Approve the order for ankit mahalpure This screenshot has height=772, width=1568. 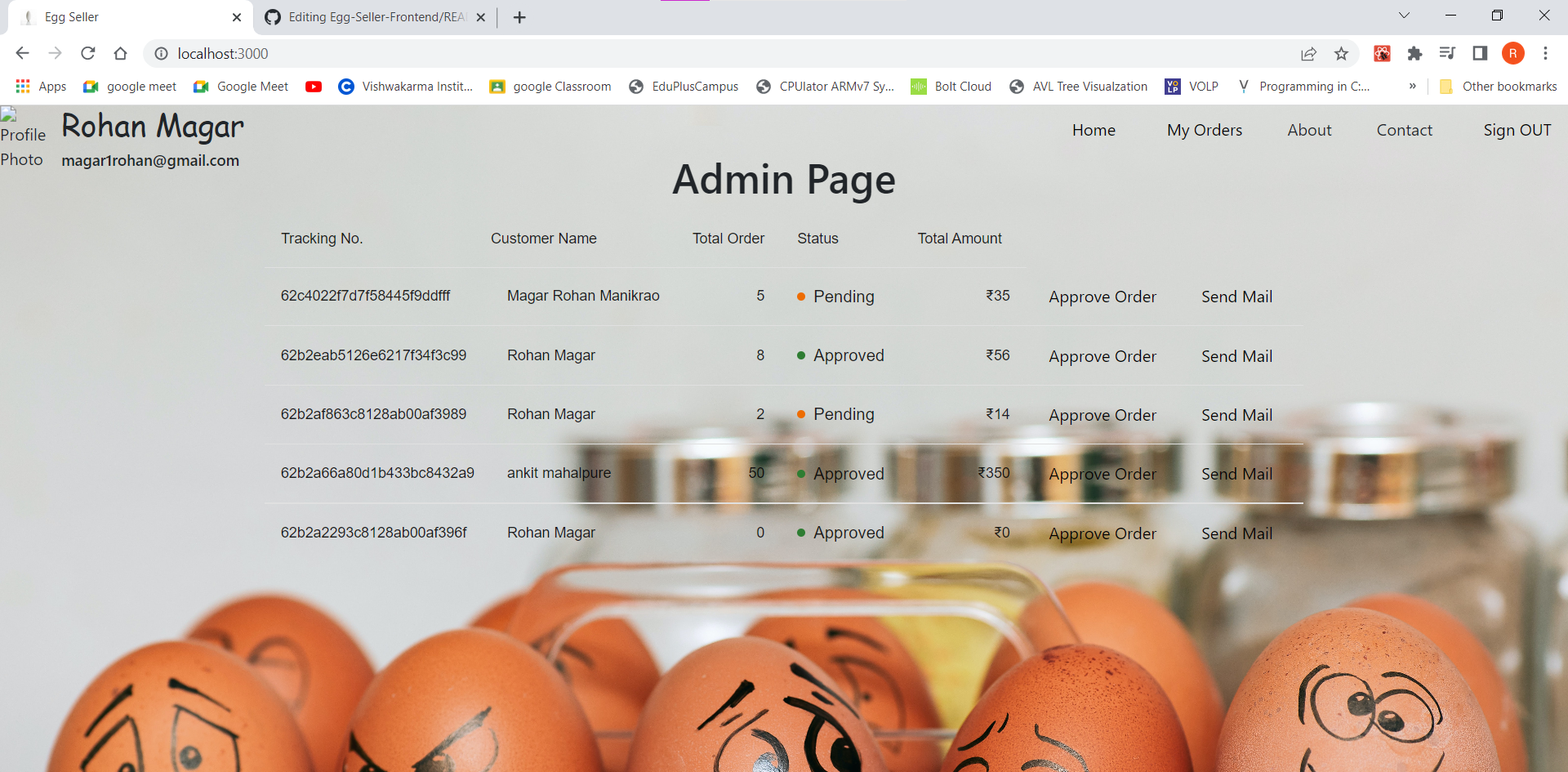(1102, 474)
